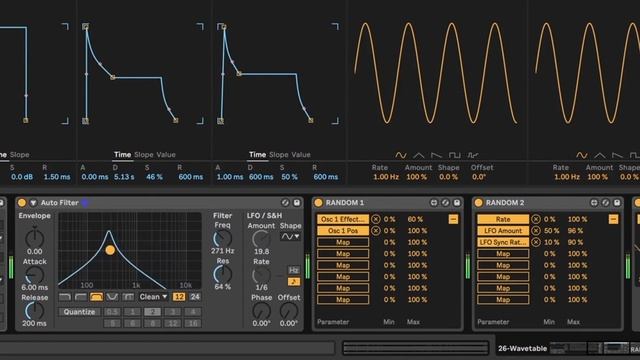The width and height of the screenshot is (640, 360).
Task: Collapse the RANDOM 1 mapping list minus button
Action: pos(453,219)
